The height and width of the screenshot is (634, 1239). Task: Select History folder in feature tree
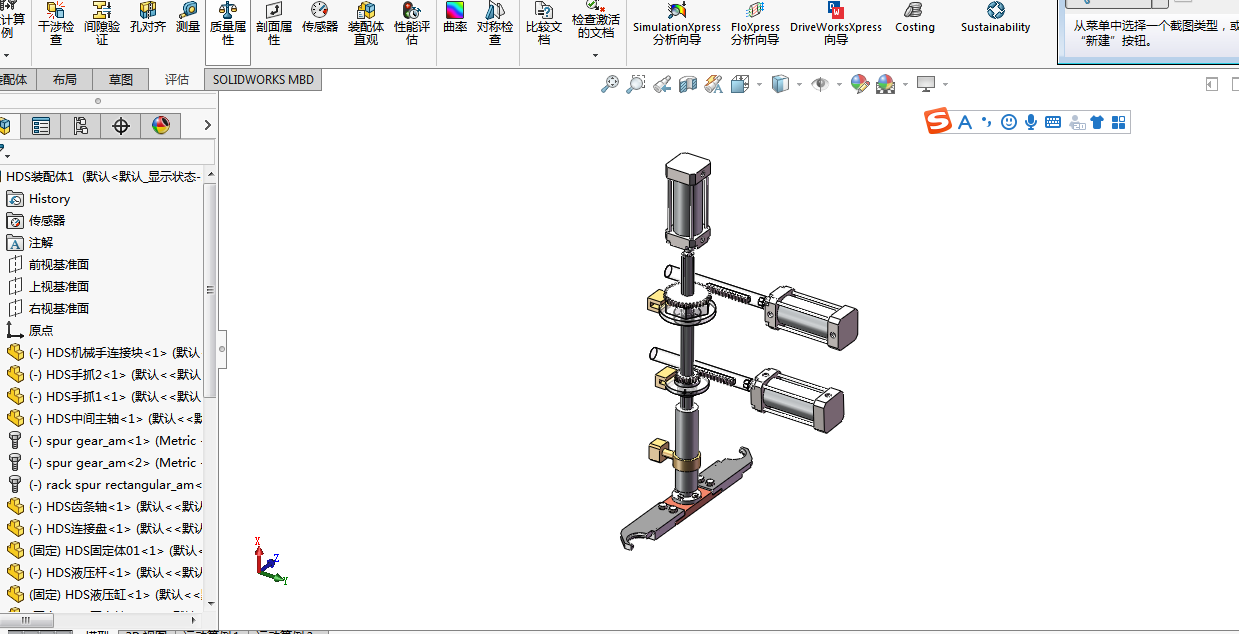pyautogui.click(x=49, y=199)
